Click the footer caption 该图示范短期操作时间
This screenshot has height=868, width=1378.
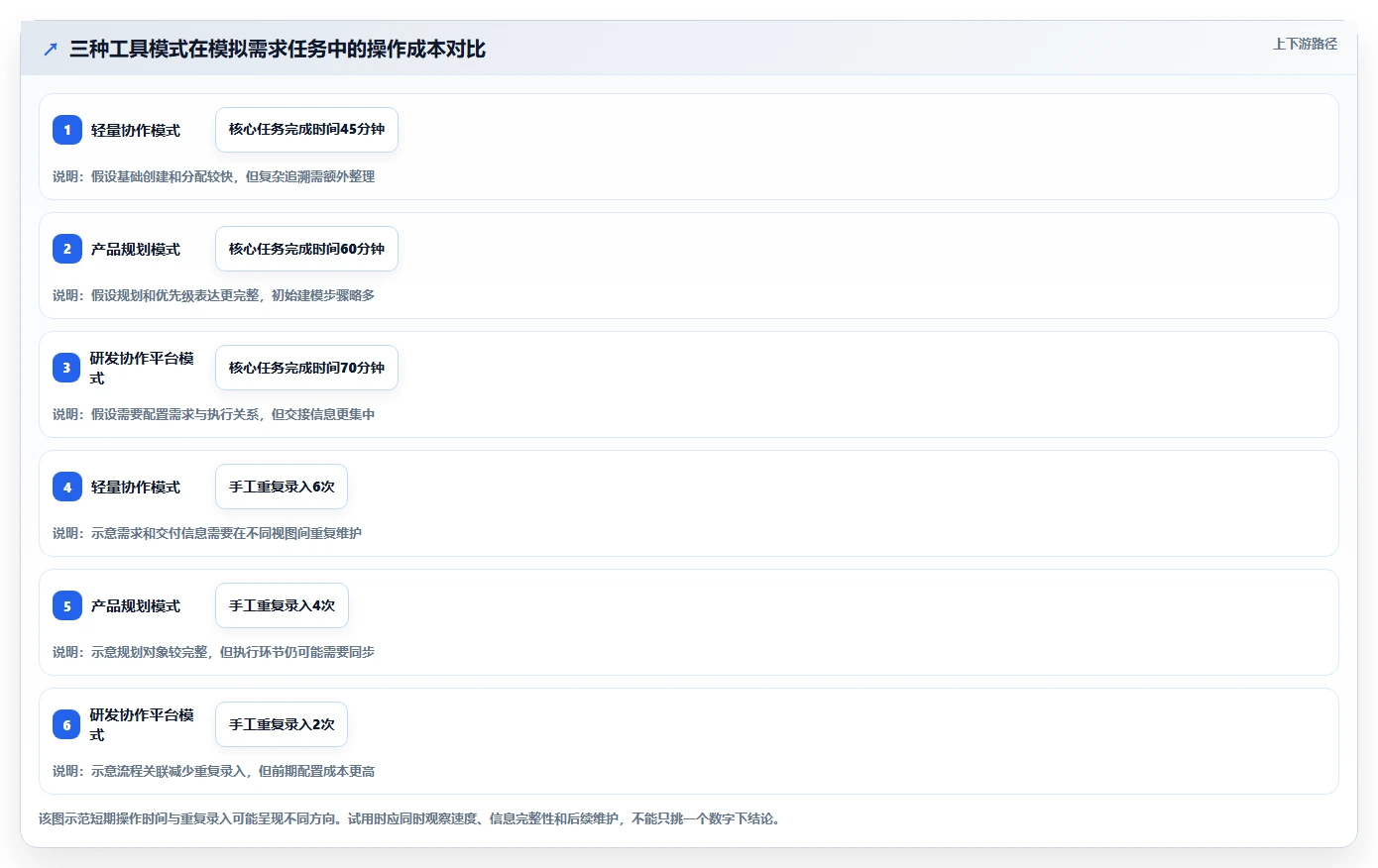tap(409, 818)
